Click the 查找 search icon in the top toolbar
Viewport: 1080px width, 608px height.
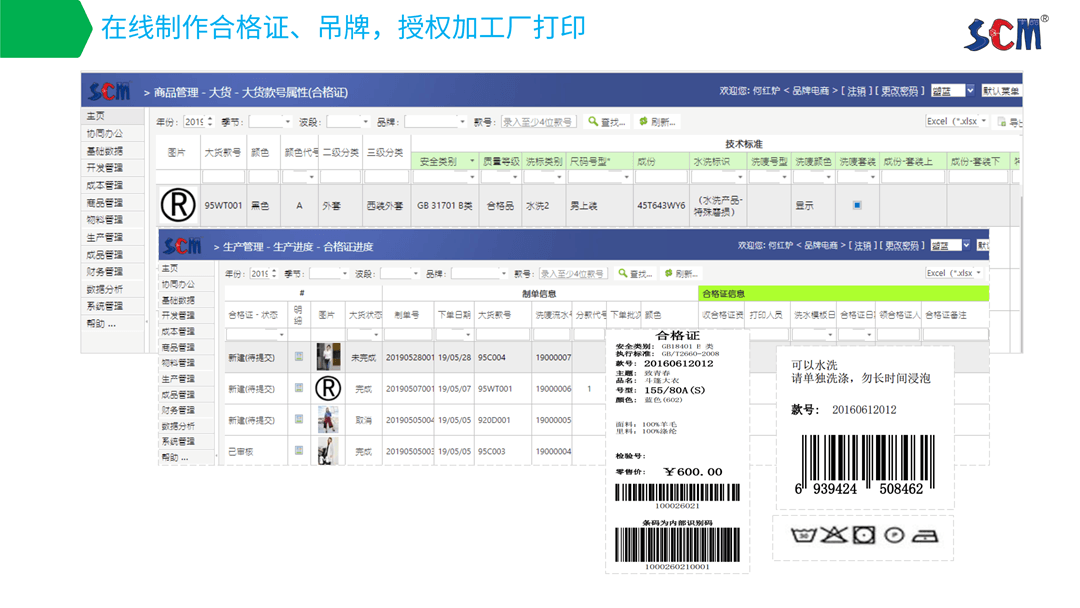coord(594,120)
